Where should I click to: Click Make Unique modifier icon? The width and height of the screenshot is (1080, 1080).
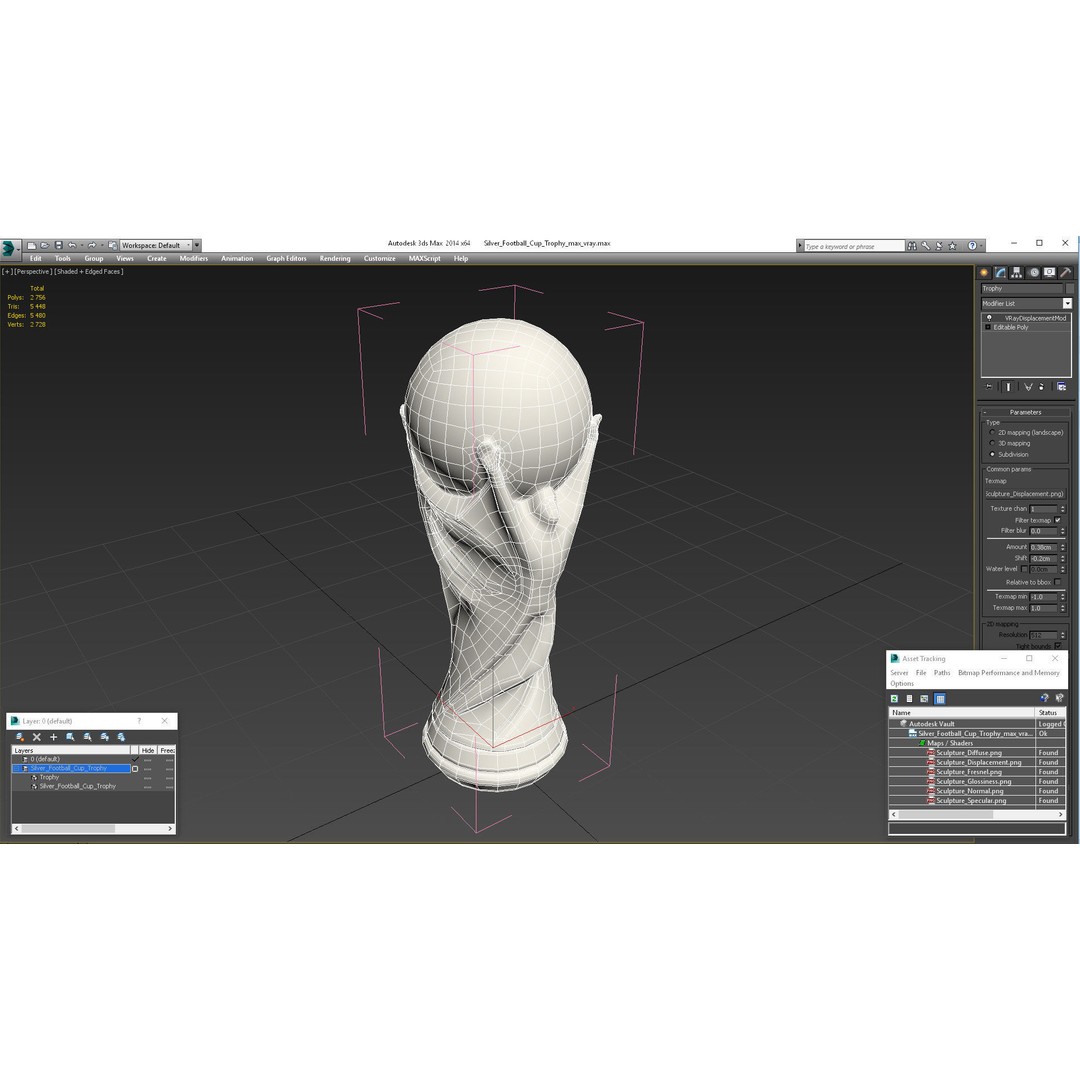click(1028, 387)
